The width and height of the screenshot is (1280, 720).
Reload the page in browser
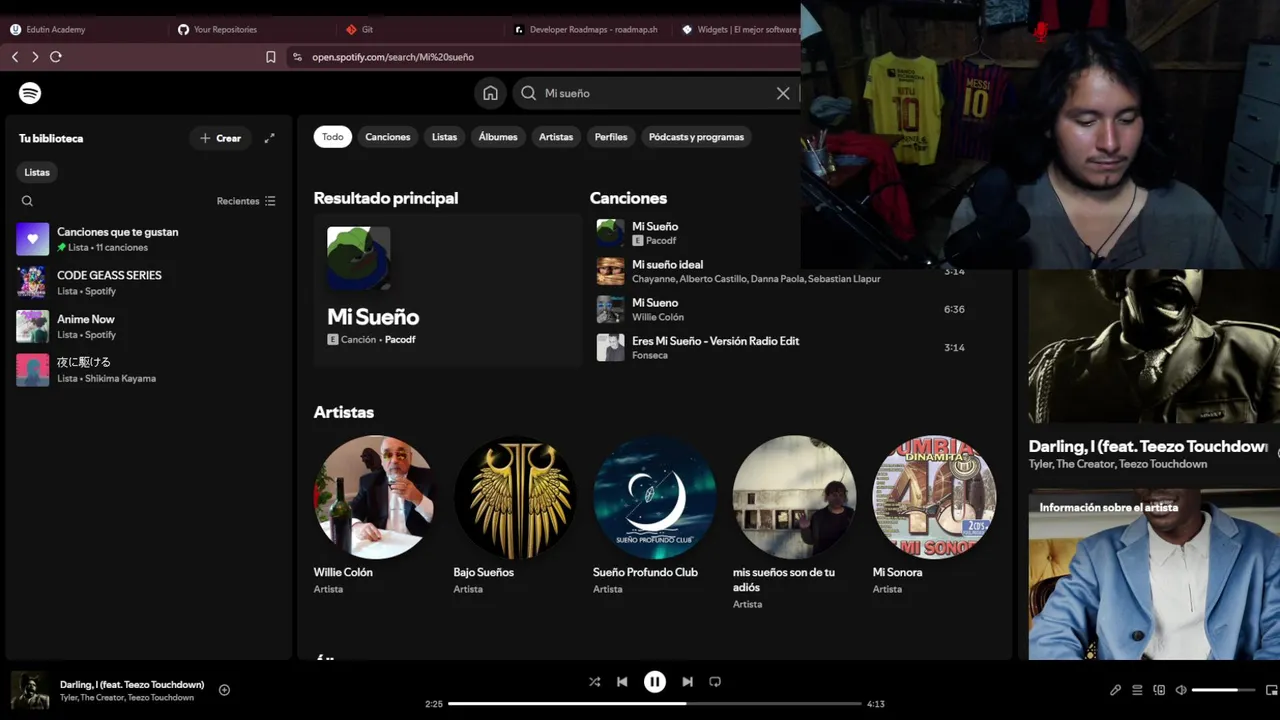(56, 57)
